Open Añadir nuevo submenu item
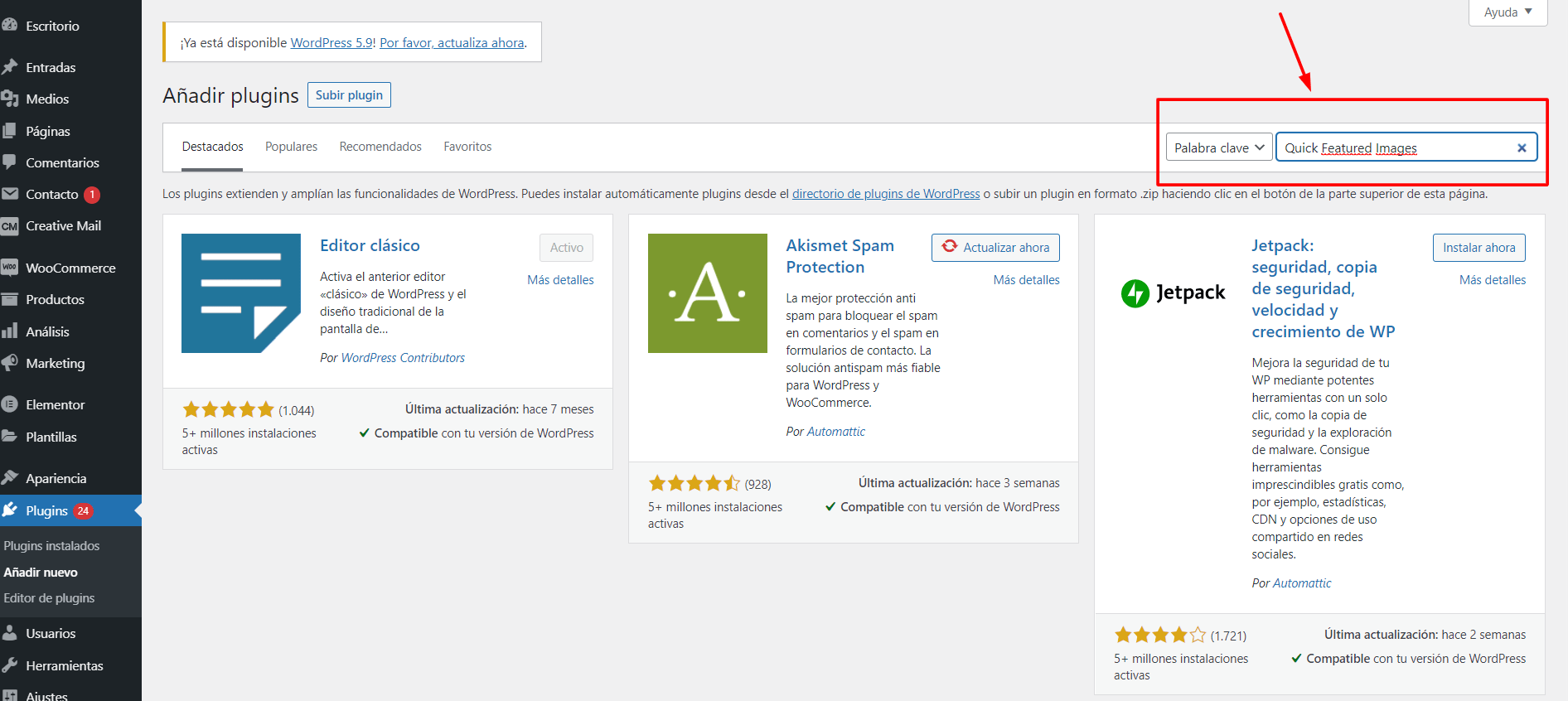The image size is (1568, 701). (x=41, y=573)
